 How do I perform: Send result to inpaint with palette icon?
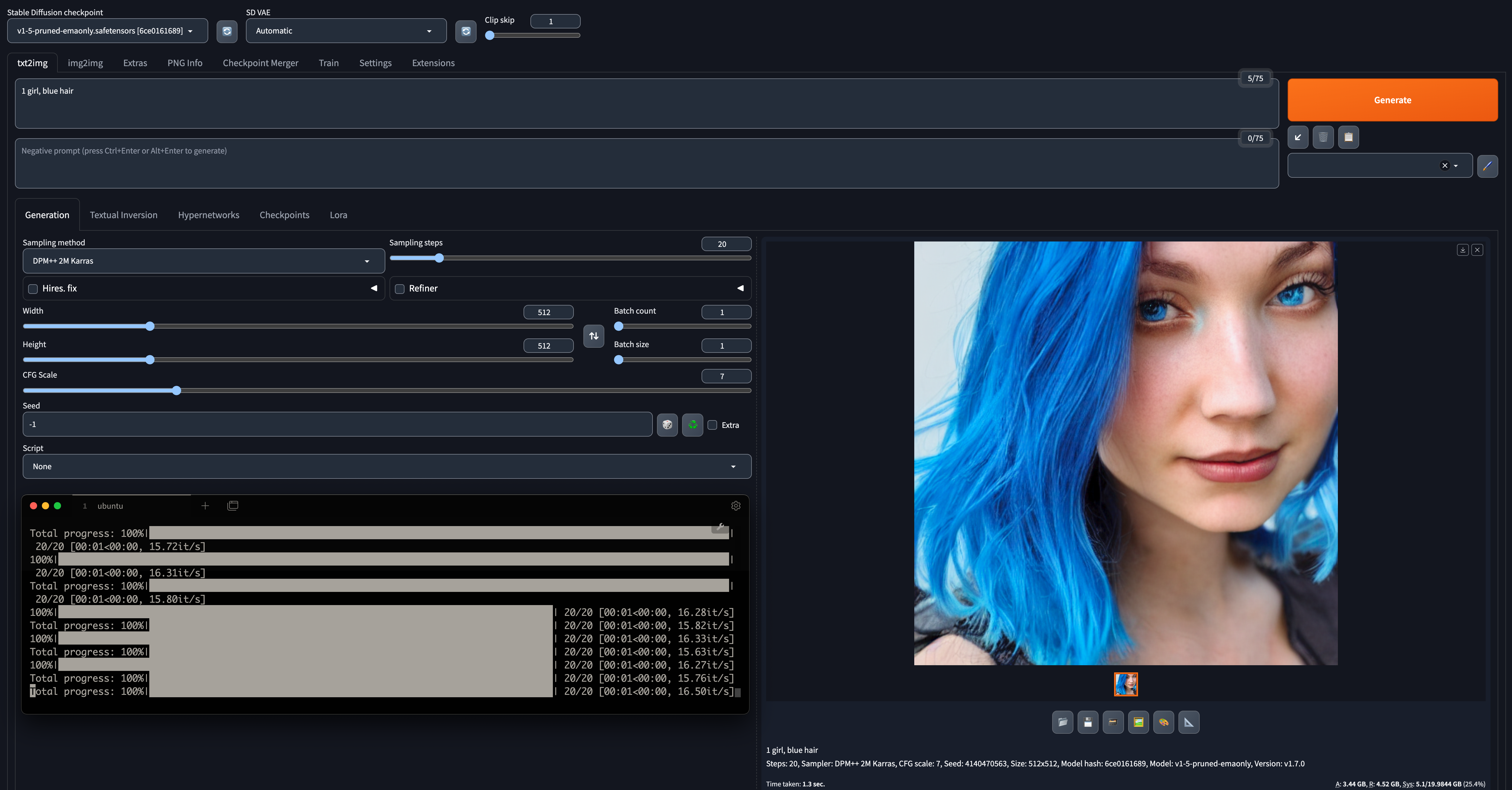pyautogui.click(x=1163, y=722)
